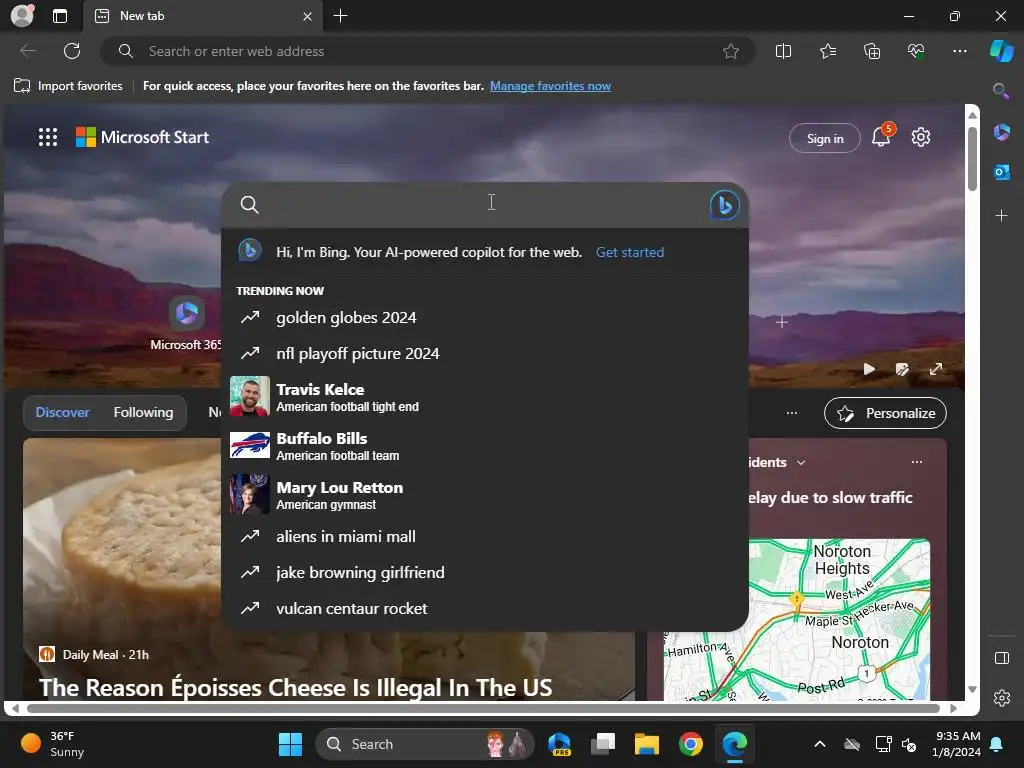
Task: Expand the traffic incidents dropdown chevron
Action: [x=801, y=462]
